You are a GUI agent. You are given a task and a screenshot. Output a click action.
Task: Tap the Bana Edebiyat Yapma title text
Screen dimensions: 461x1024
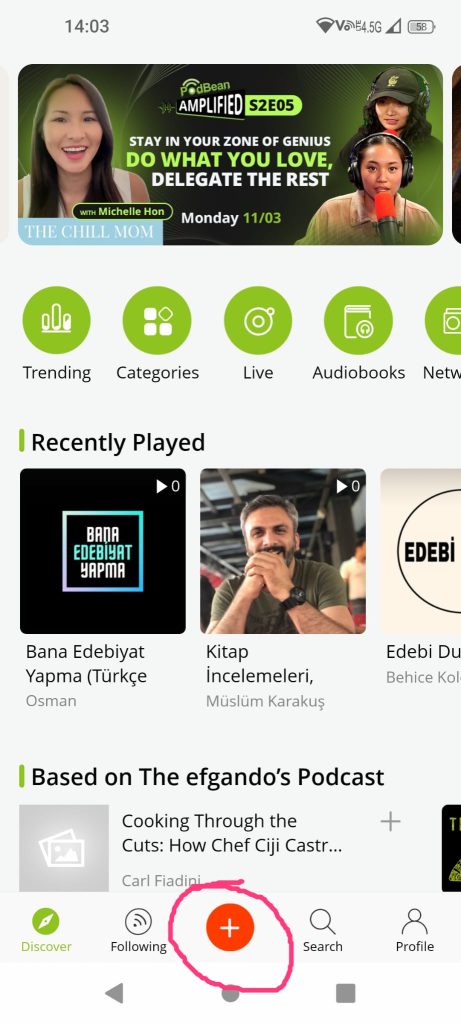tap(86, 664)
